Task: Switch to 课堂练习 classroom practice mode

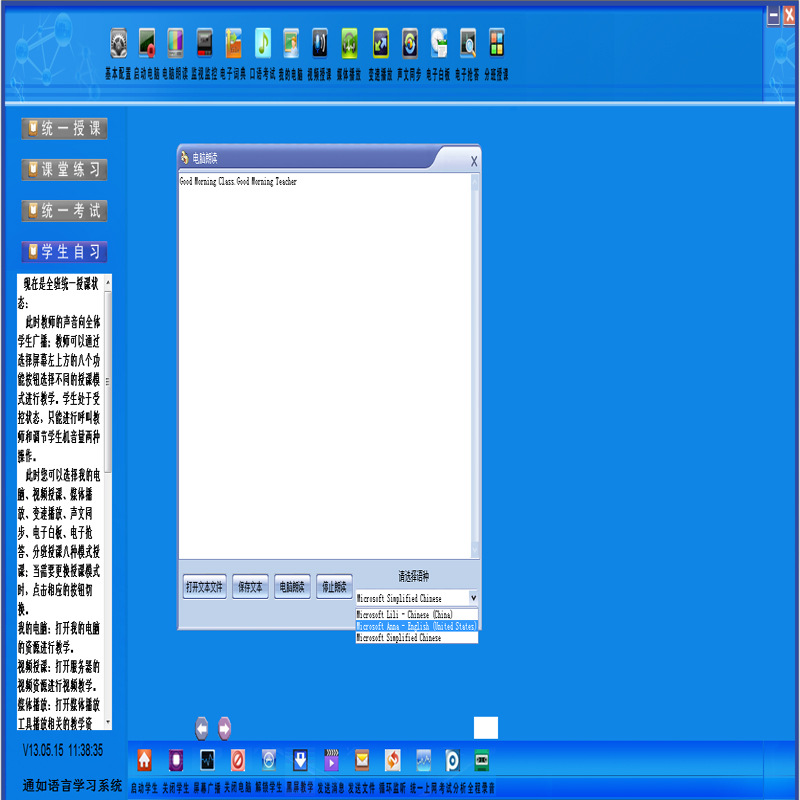Action: 63,169
